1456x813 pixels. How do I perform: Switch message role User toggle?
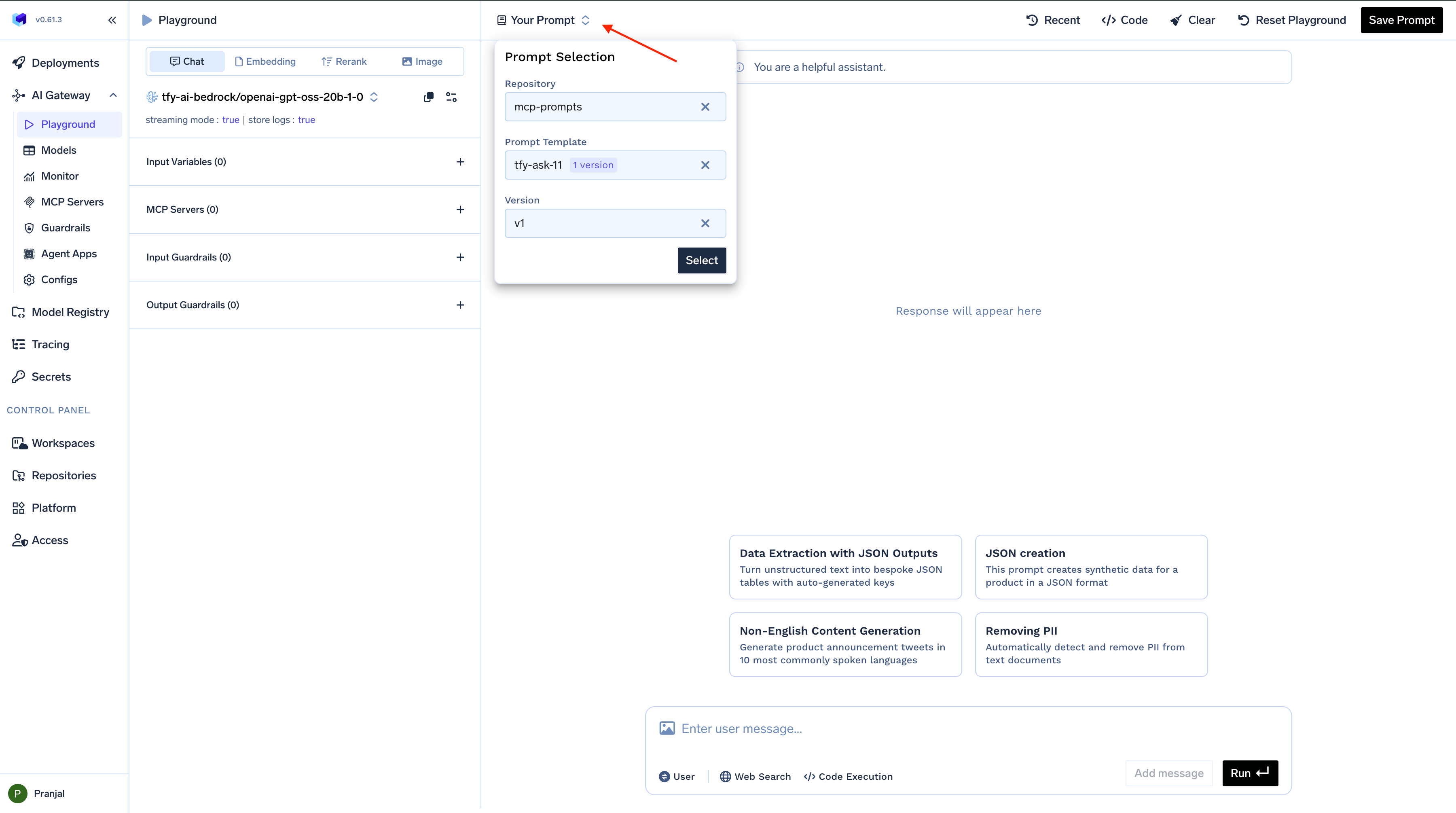(677, 776)
